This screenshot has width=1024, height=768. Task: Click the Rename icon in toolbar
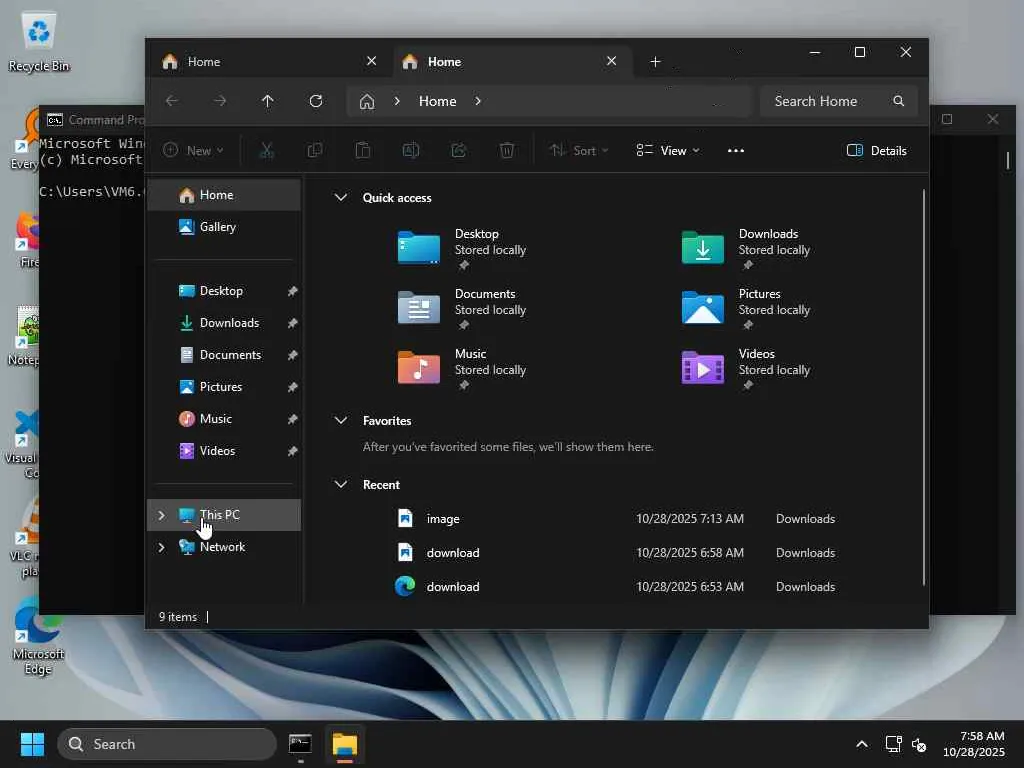(411, 151)
